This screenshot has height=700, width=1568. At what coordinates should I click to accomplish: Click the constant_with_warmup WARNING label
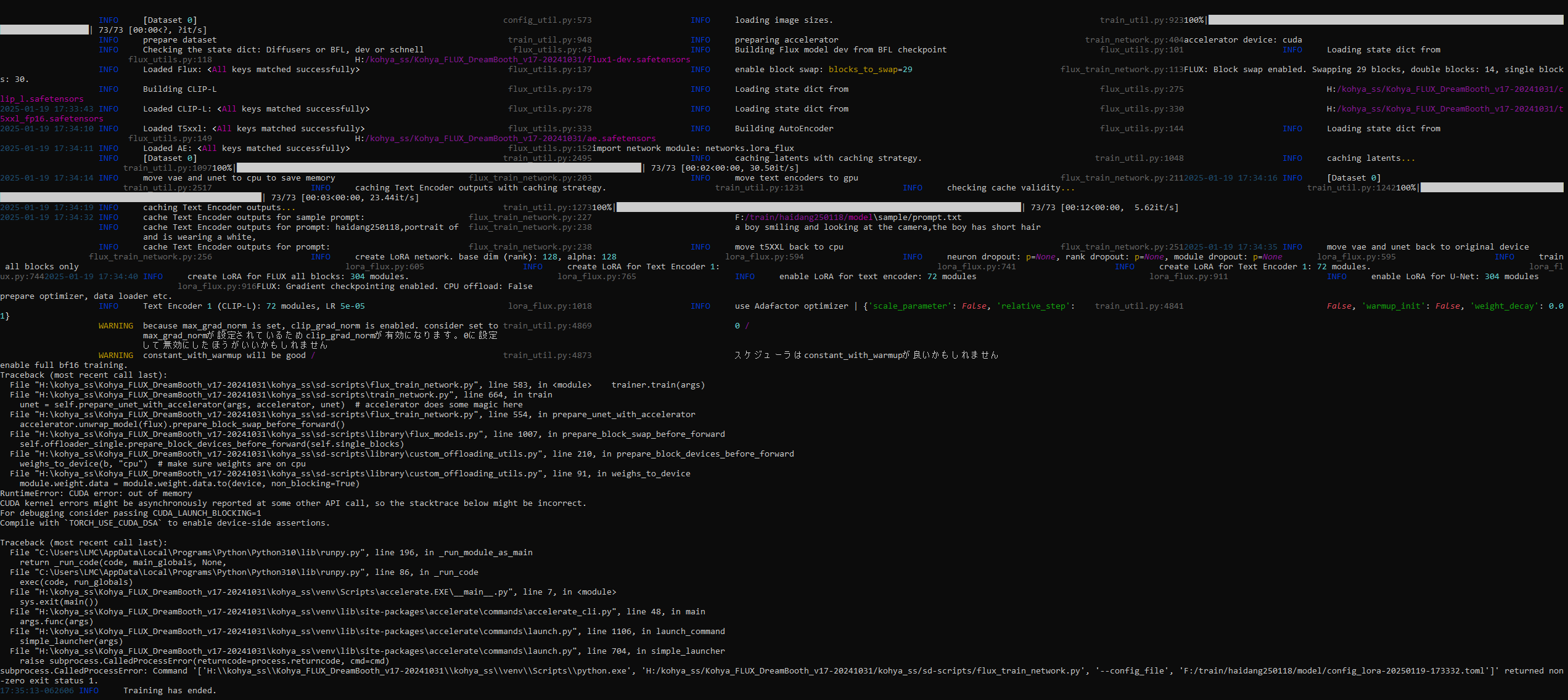click(x=115, y=356)
